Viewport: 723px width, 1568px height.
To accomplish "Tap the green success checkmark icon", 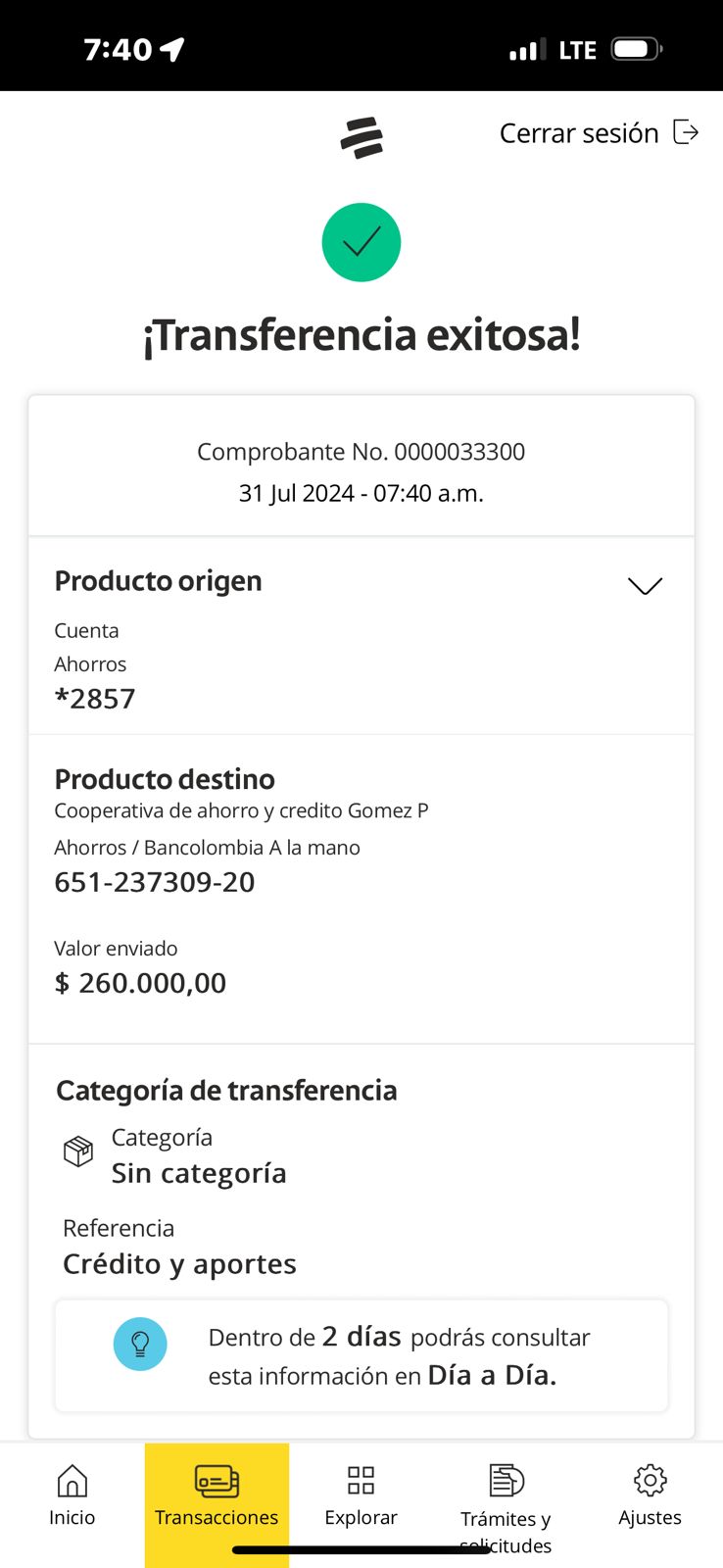I will click(361, 242).
